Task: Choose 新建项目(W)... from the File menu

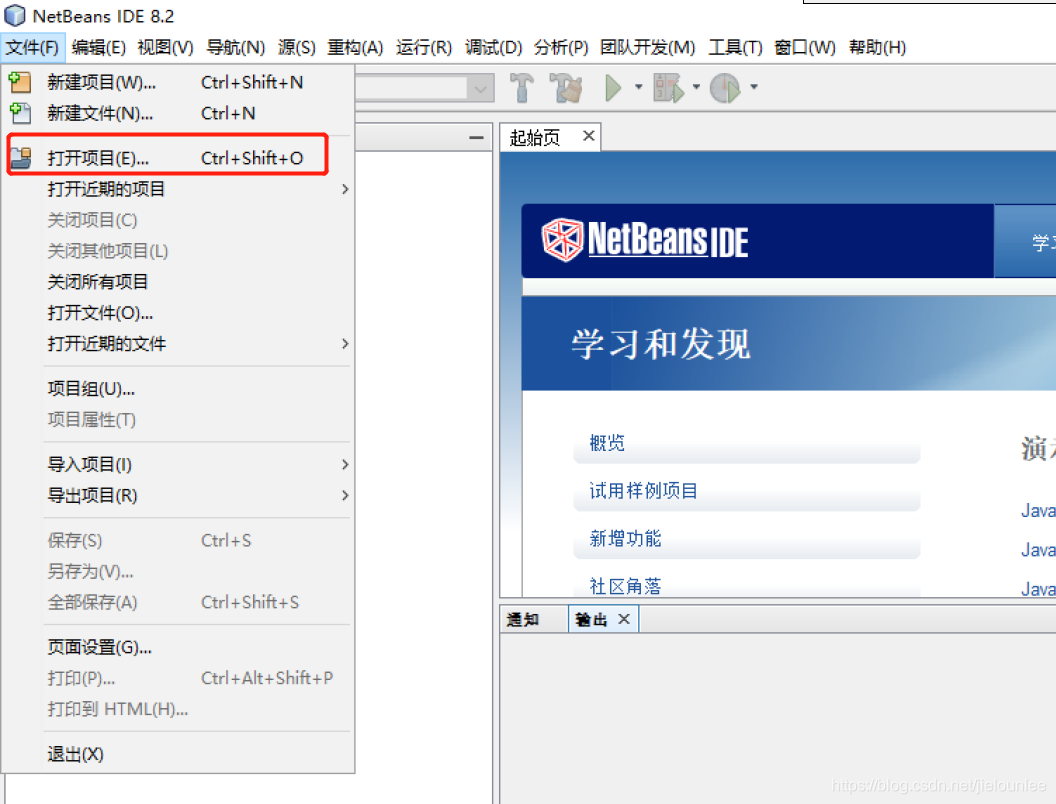Action: [178, 82]
